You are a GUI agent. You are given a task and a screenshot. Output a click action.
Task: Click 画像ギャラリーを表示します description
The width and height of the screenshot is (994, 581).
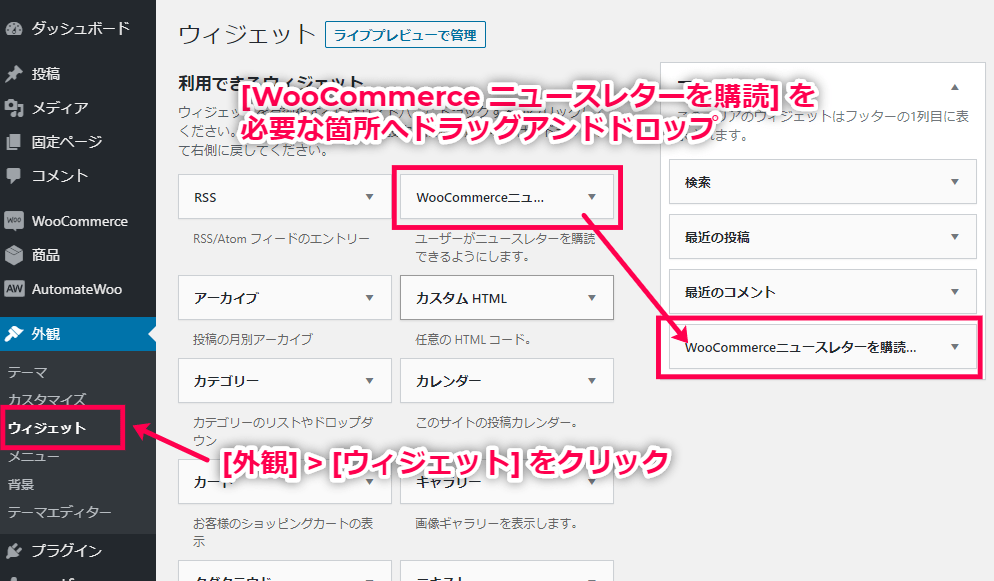pos(496,523)
